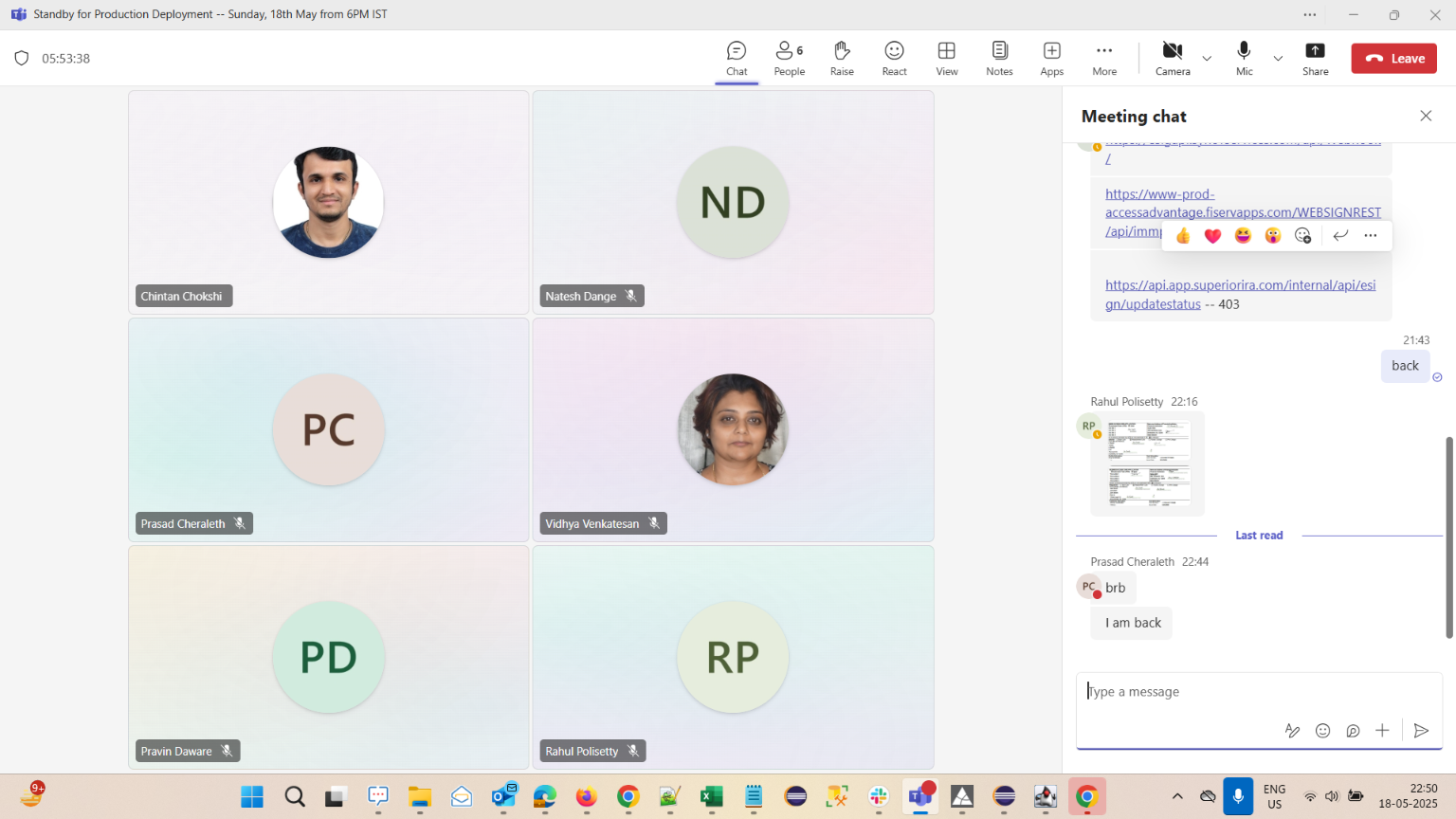Reply to the hovered message

coord(1340,236)
